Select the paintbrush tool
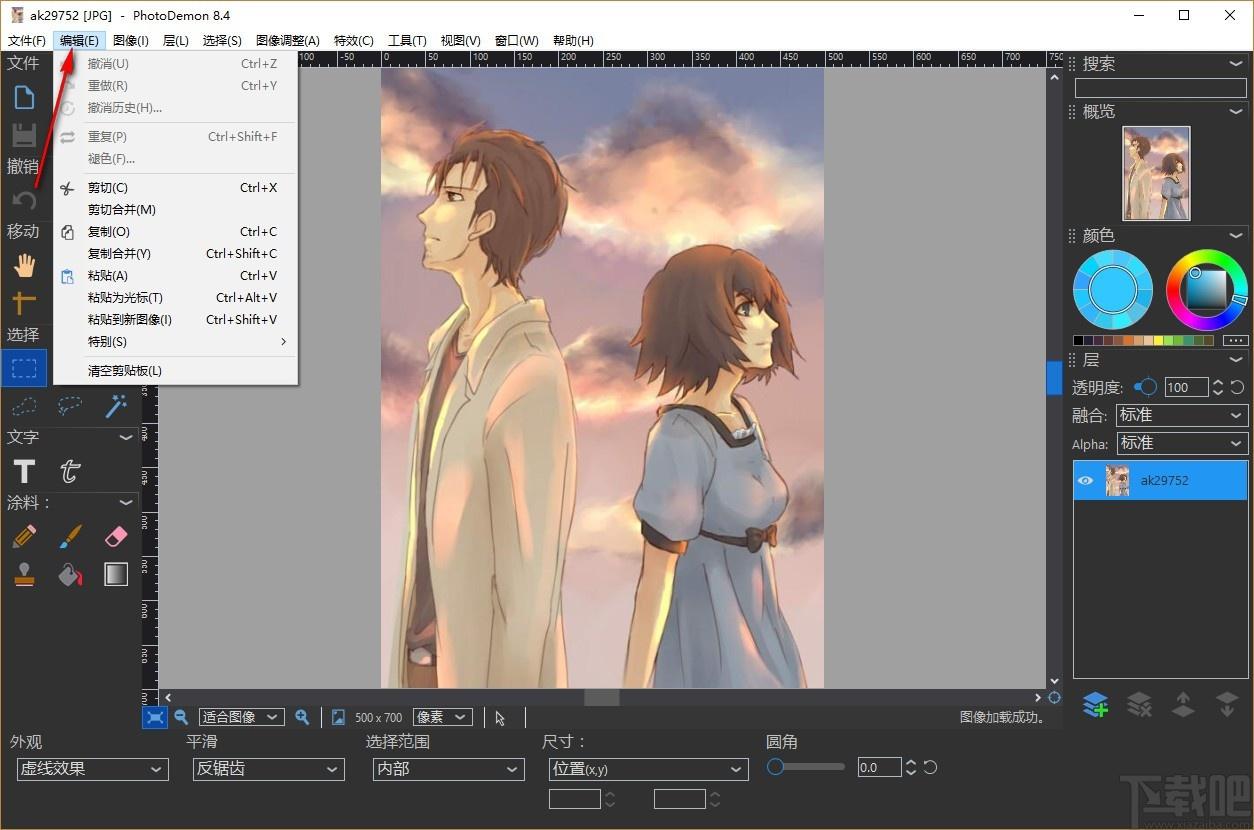 pos(70,537)
